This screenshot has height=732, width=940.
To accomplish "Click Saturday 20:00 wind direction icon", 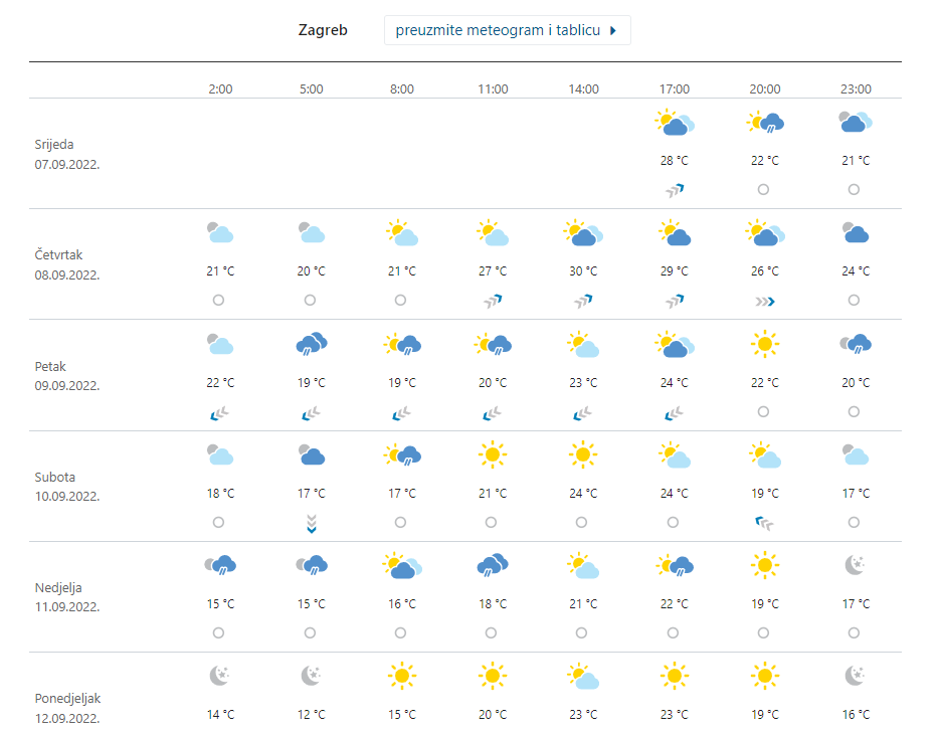I will [x=765, y=522].
